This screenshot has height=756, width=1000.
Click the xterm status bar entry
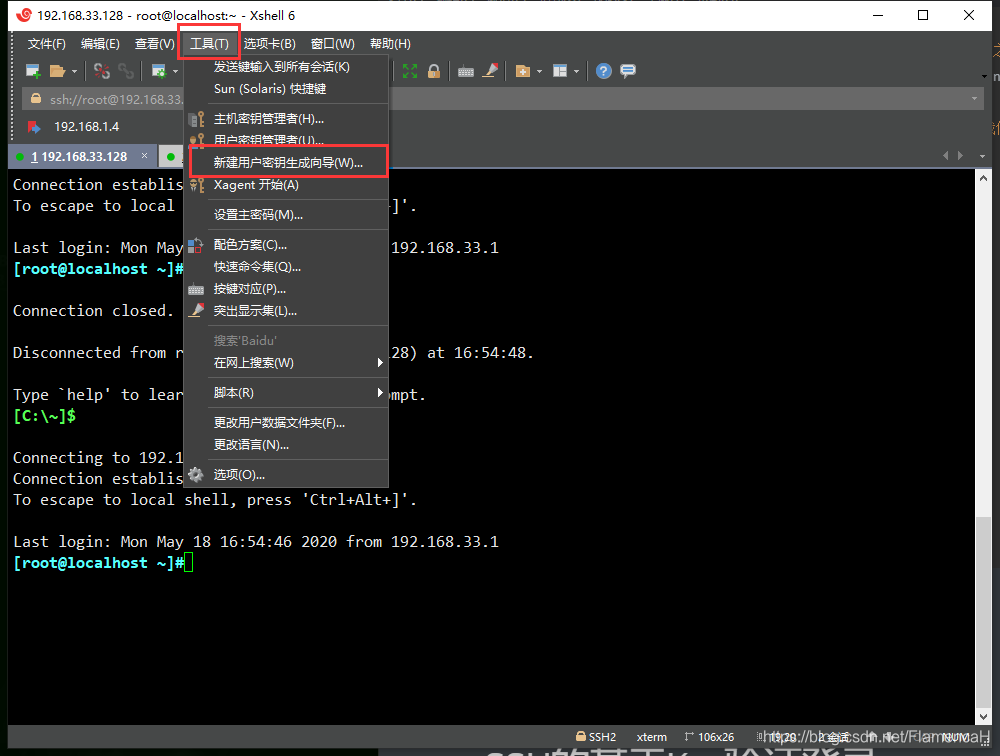coord(651,737)
